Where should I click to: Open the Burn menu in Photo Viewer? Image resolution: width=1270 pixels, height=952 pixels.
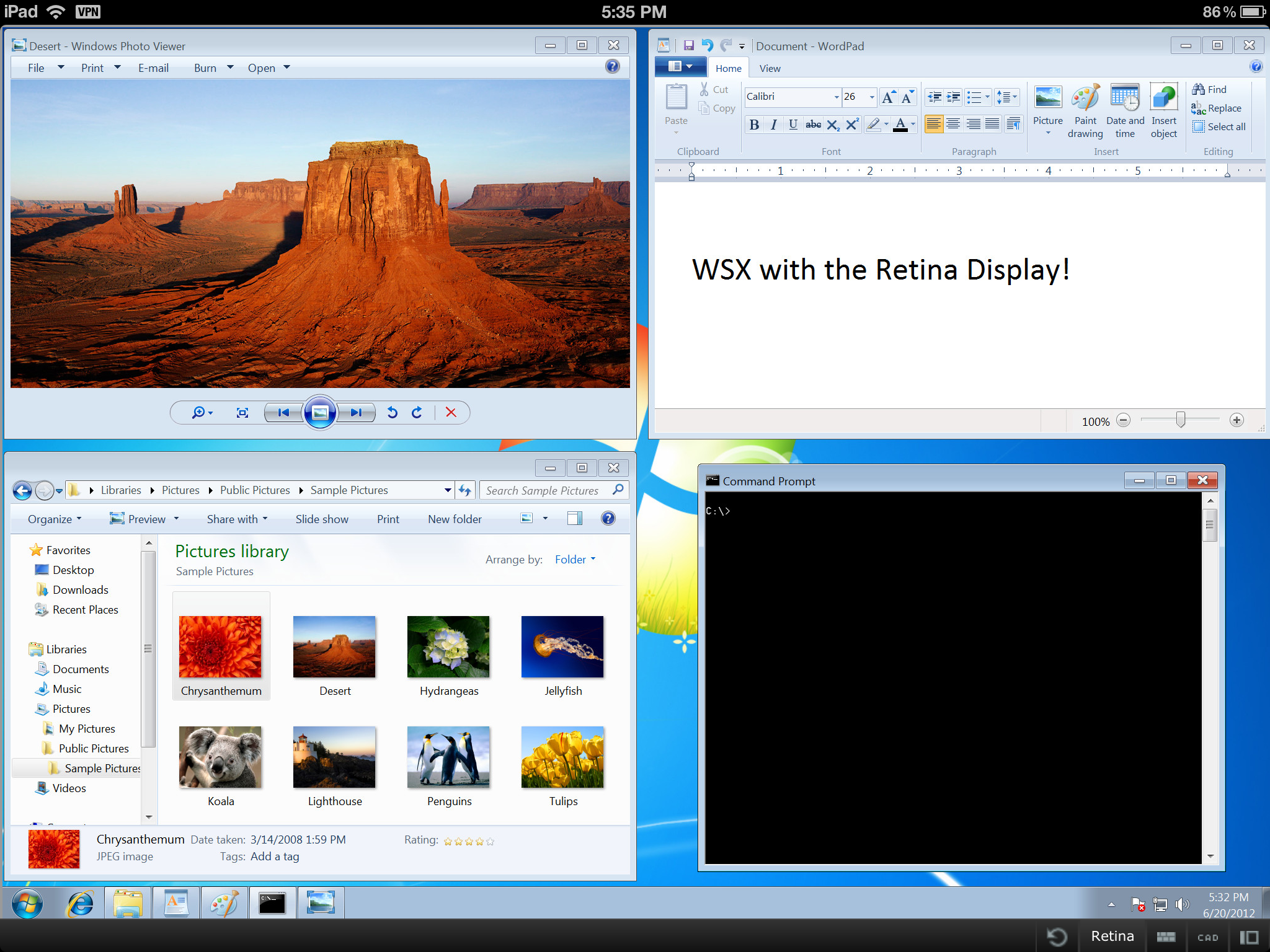pos(213,68)
